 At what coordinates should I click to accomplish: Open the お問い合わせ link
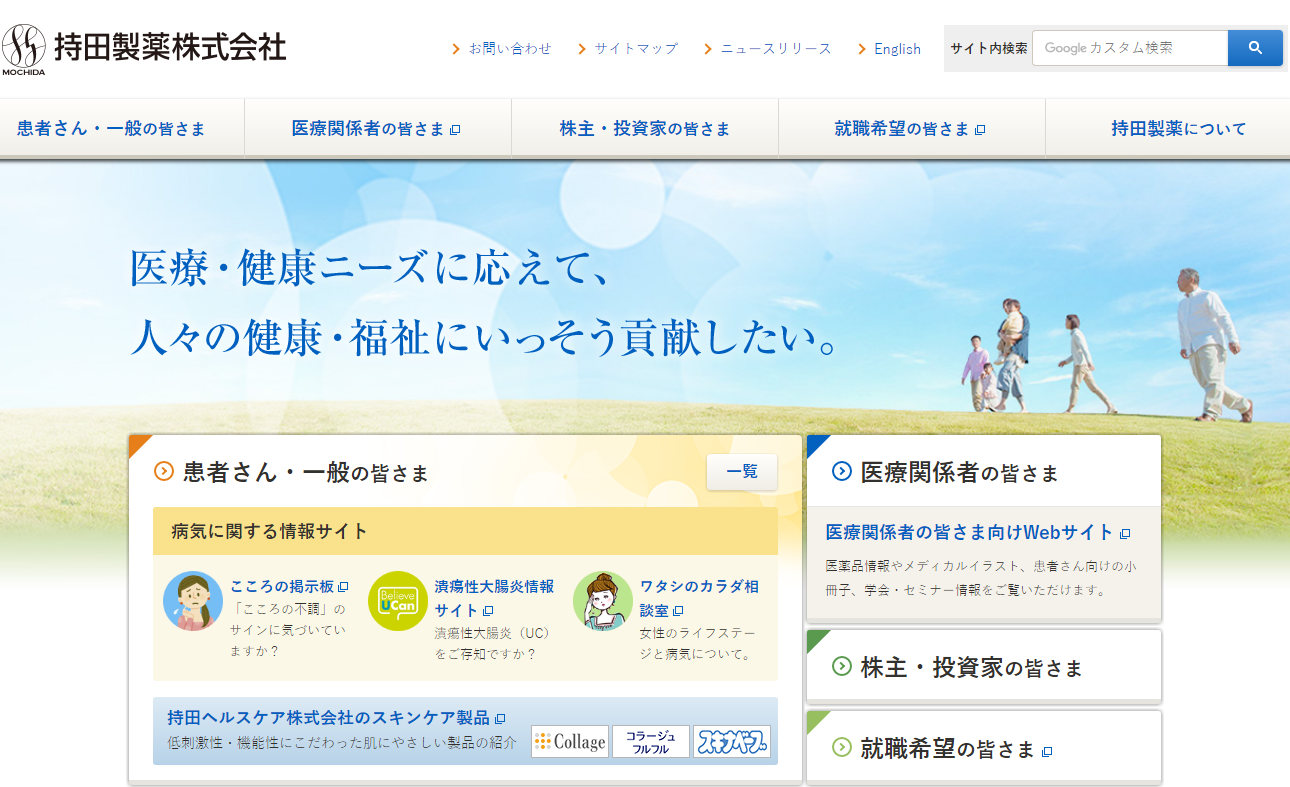click(x=510, y=48)
